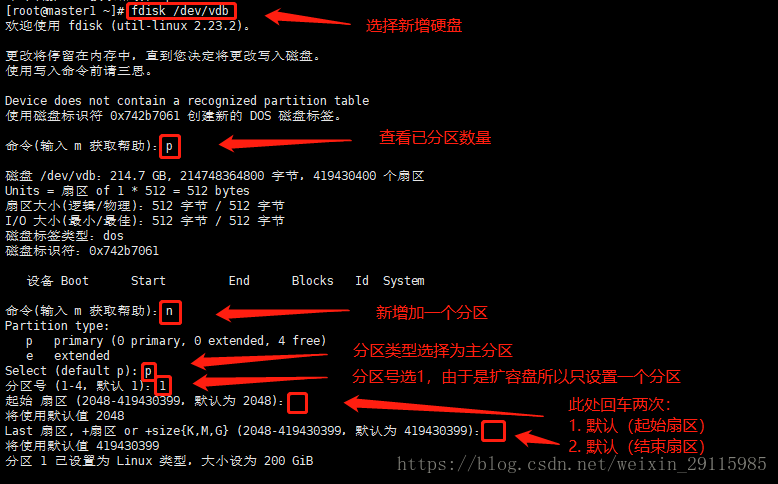778x484 pixels.
Task: Click the empty red box after start sector prompt
Action: (297, 403)
